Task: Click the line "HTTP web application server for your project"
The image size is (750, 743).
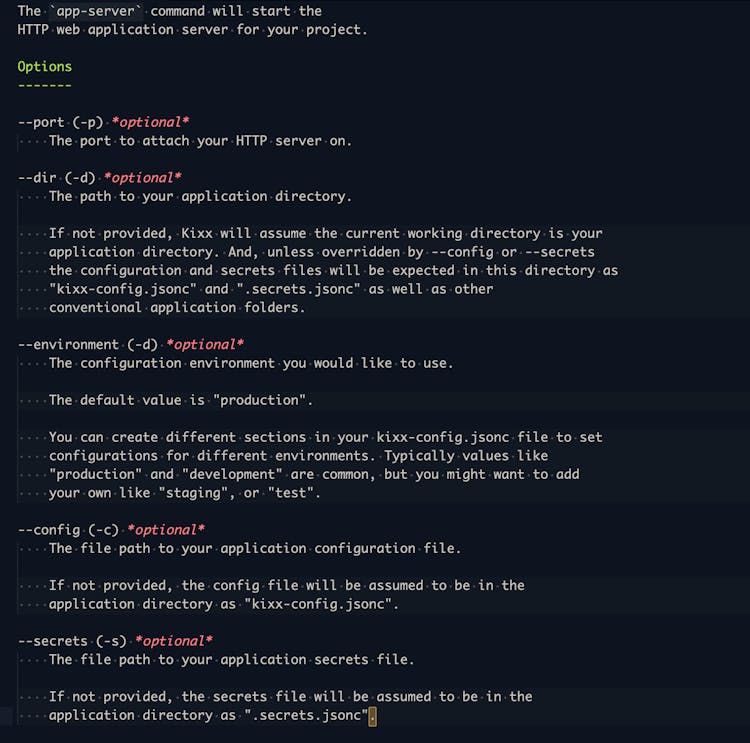Action: [192, 29]
